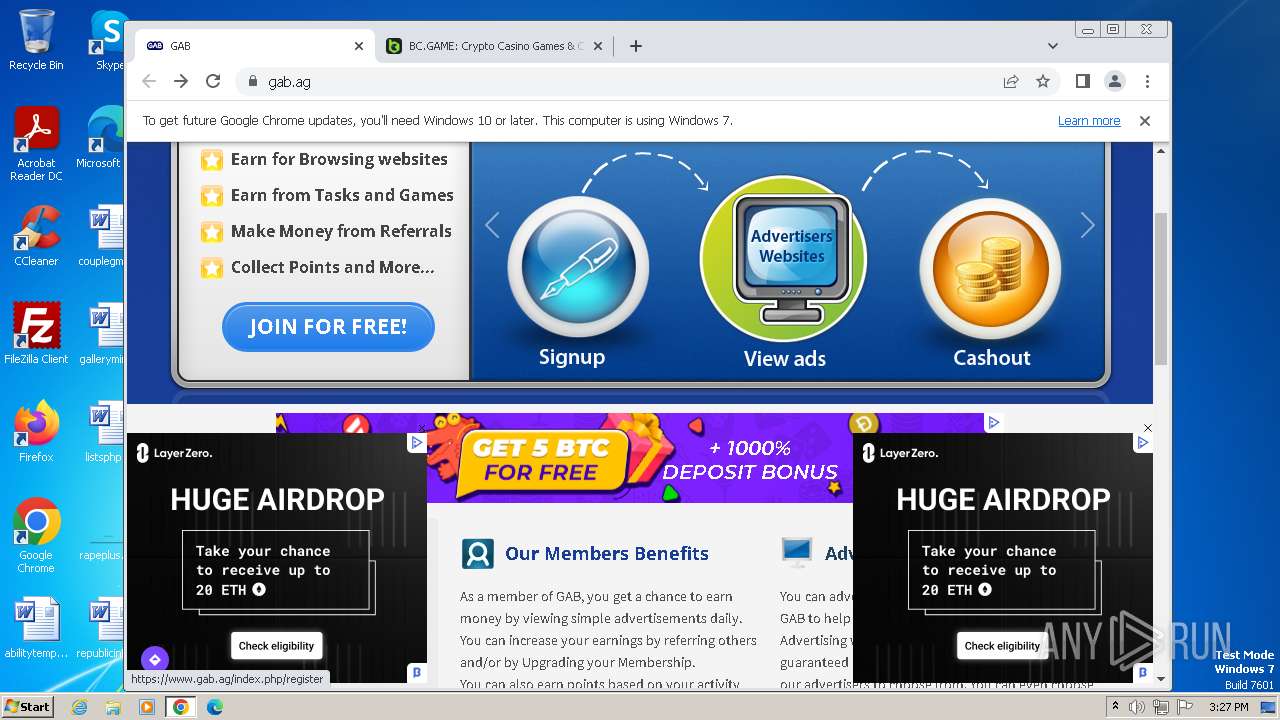Screen dimensions: 1280x720
Task: Click Collect Points and More text
Action: point(332,267)
